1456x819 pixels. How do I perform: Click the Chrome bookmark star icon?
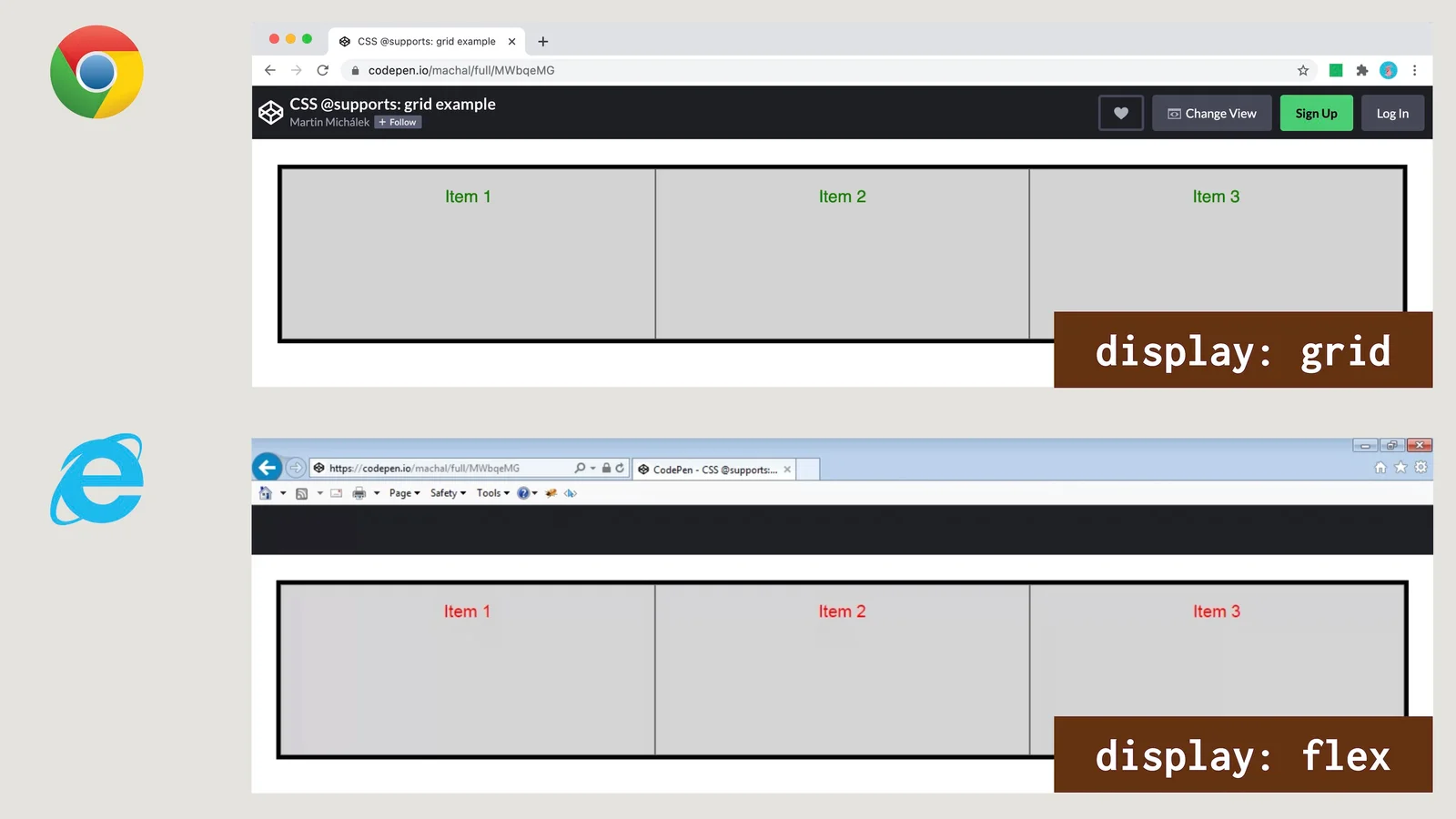[1302, 70]
